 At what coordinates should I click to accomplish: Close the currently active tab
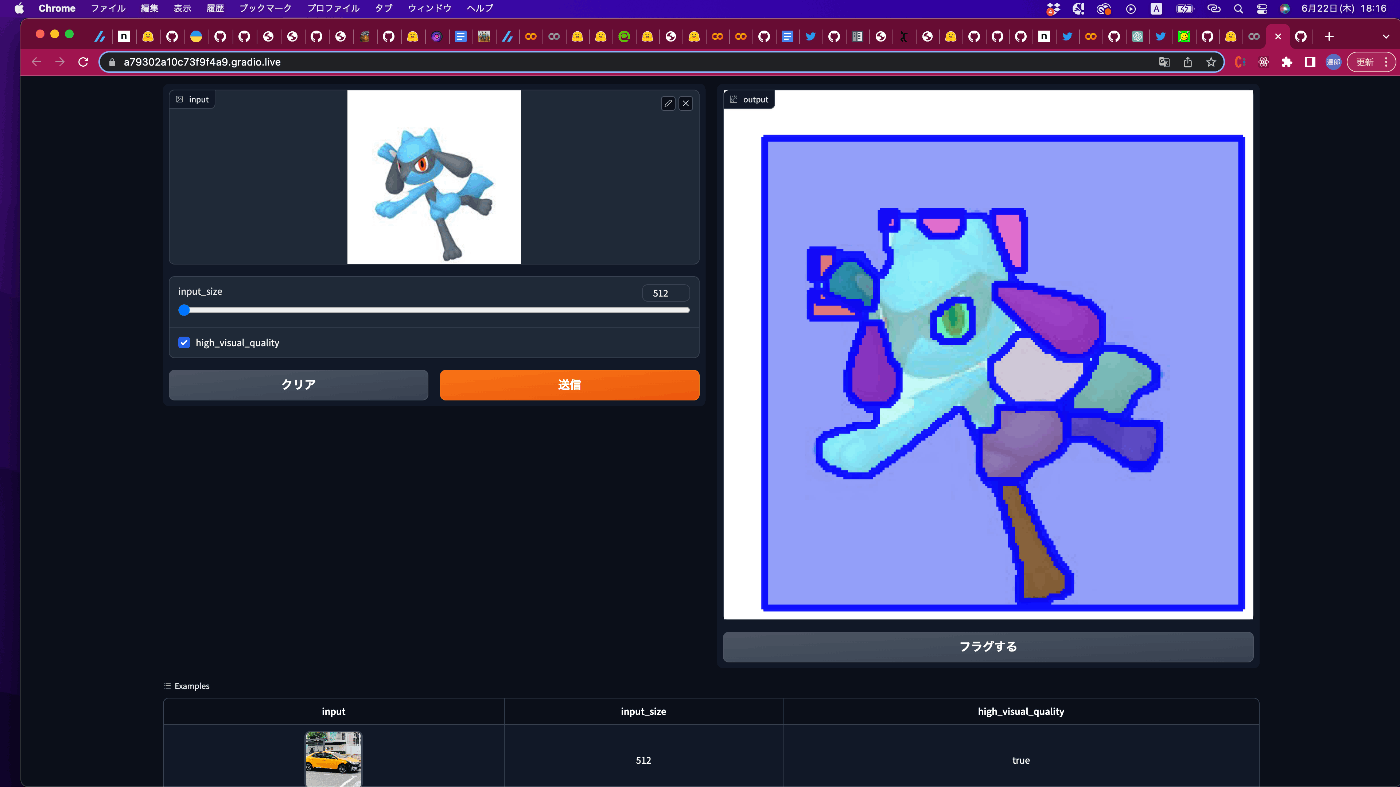click(1278, 36)
